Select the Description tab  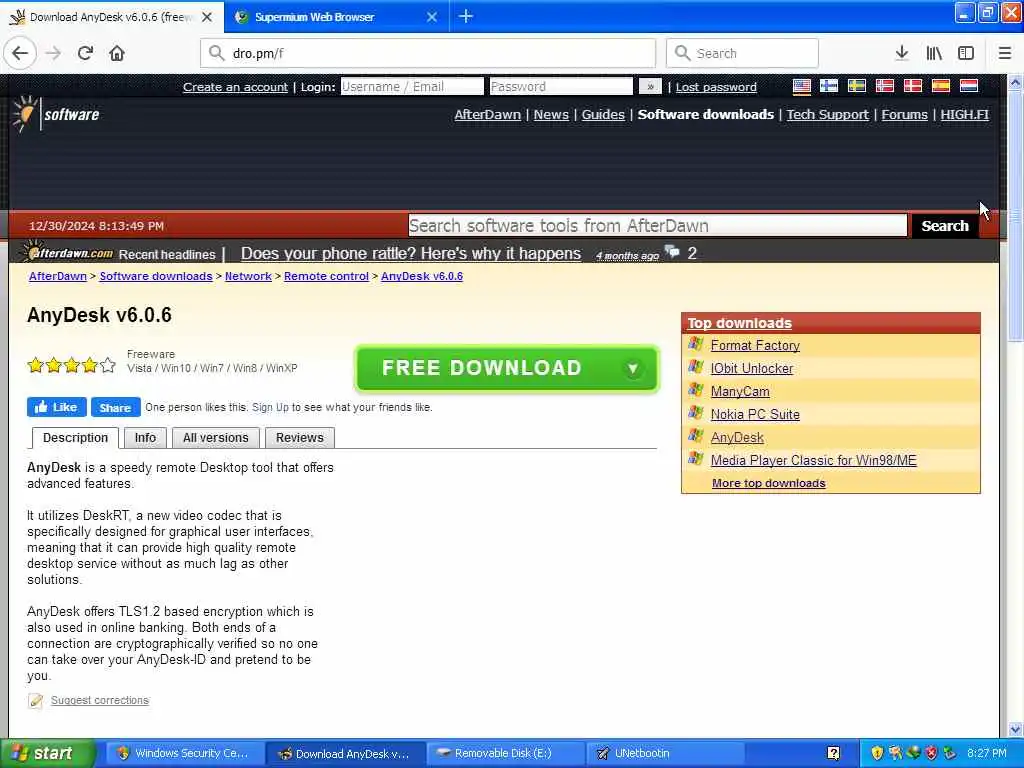click(x=75, y=438)
